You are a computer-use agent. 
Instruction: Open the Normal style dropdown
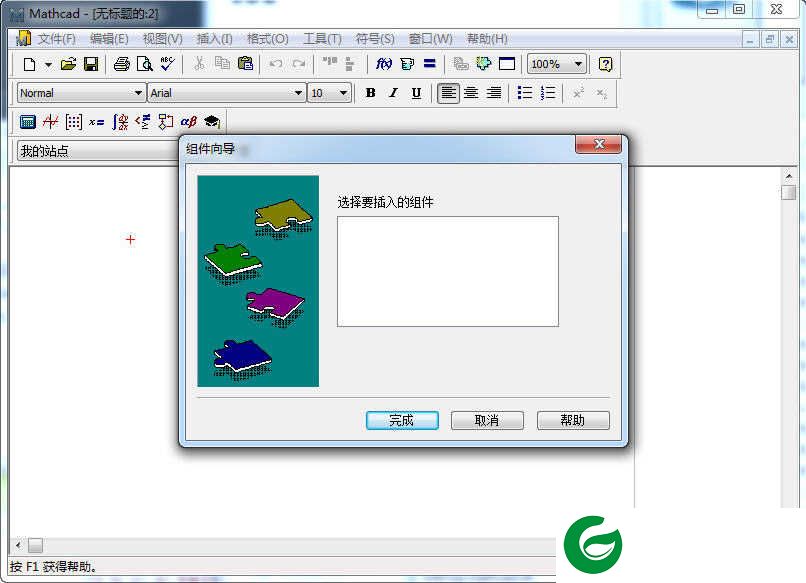[x=138, y=93]
